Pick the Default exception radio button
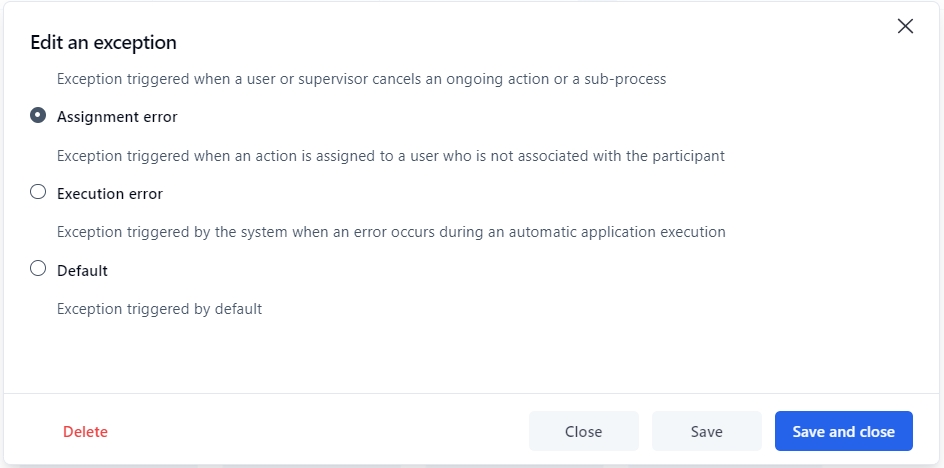 tap(38, 268)
